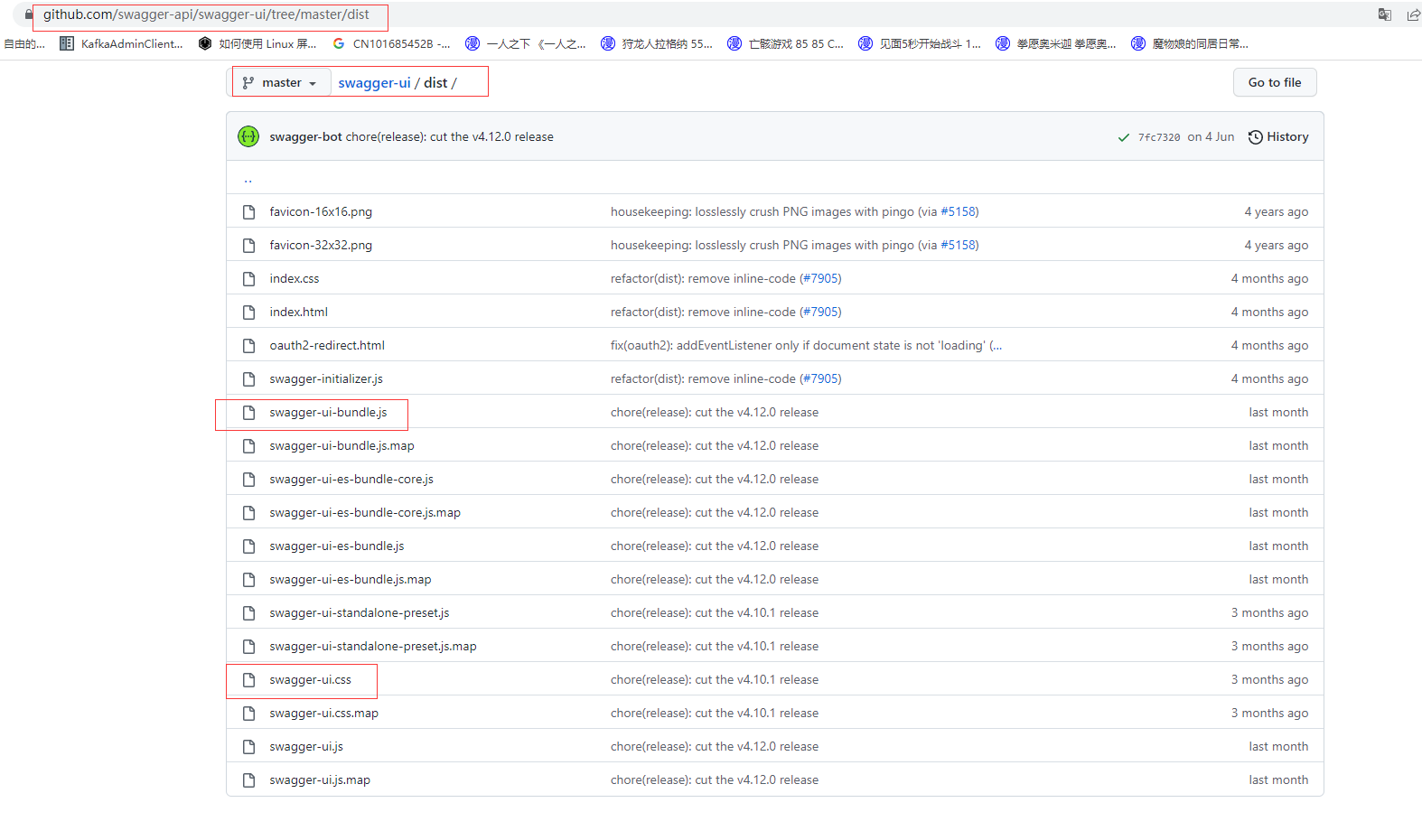Open swagger-ui.js.map file
Screen dimensions: 1422x840
tap(320, 780)
